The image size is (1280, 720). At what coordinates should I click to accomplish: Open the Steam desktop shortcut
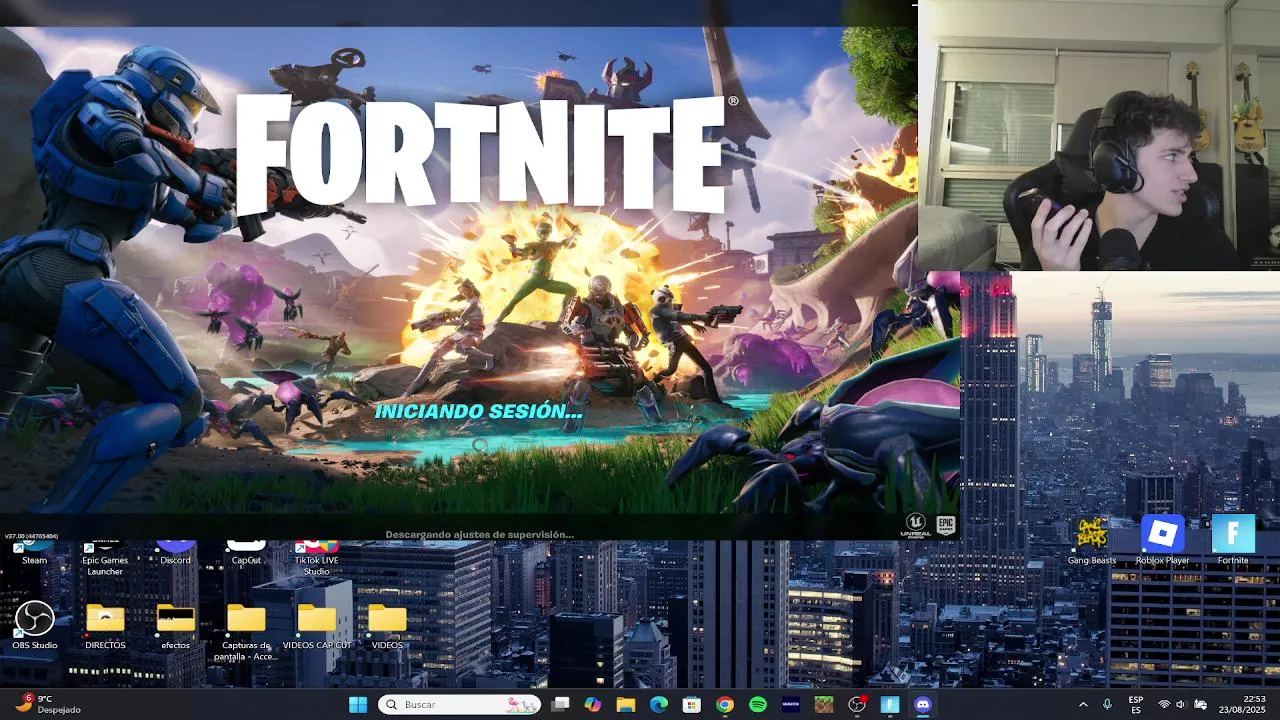(x=34, y=554)
